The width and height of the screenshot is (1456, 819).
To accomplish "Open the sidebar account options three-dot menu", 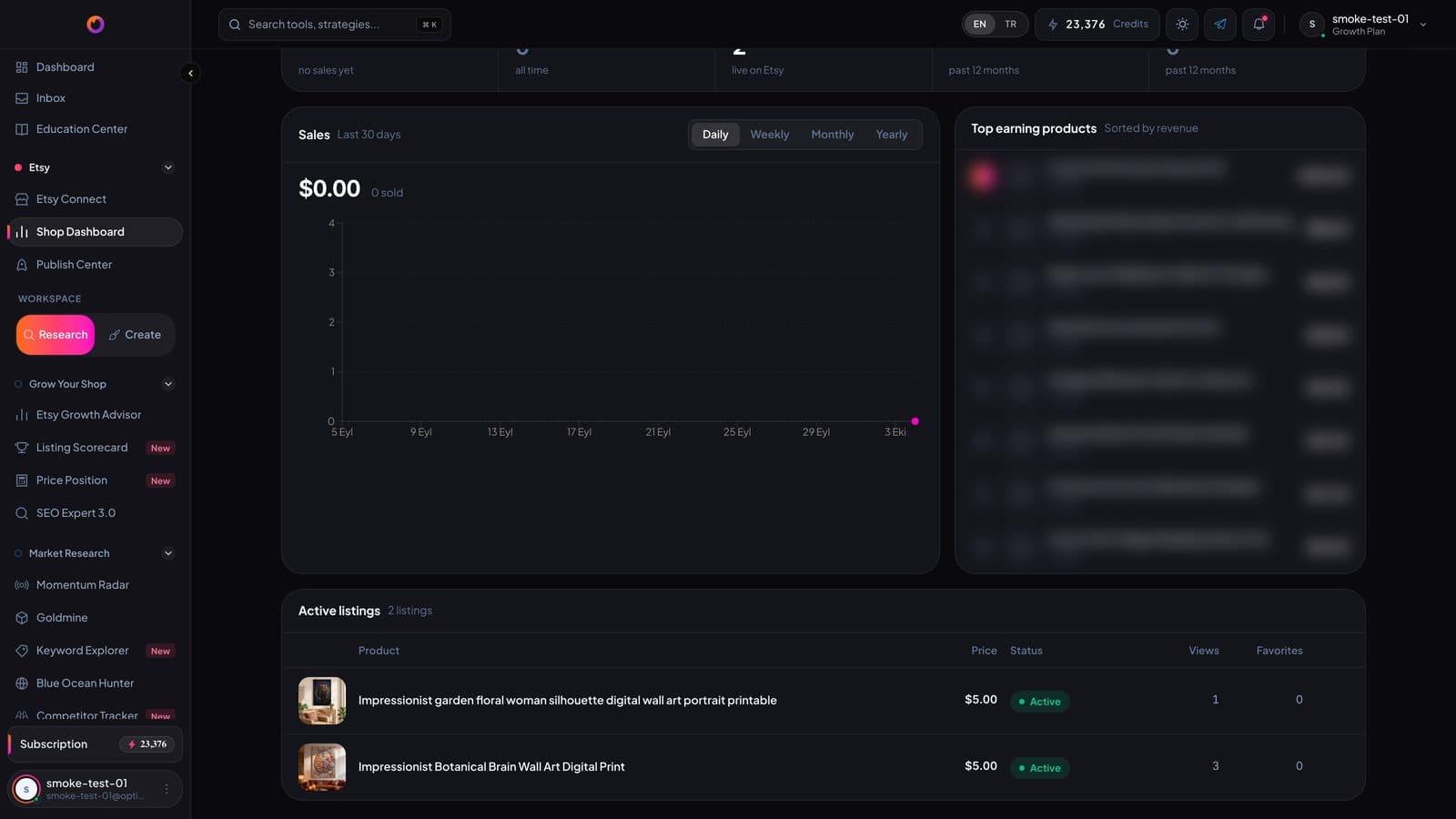I will pyautogui.click(x=167, y=789).
